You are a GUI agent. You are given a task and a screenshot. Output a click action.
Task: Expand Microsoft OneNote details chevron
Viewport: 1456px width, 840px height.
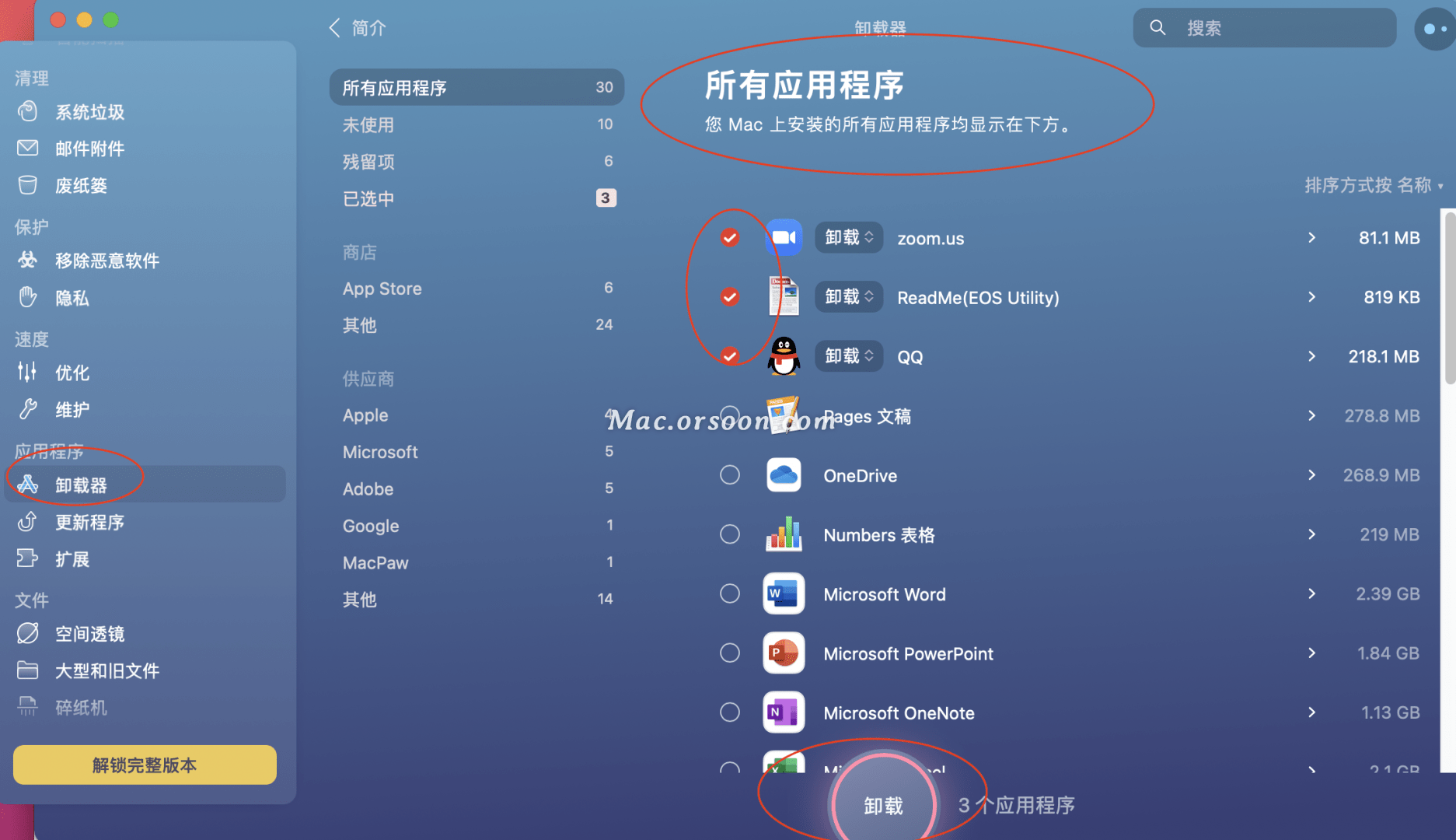(1311, 712)
